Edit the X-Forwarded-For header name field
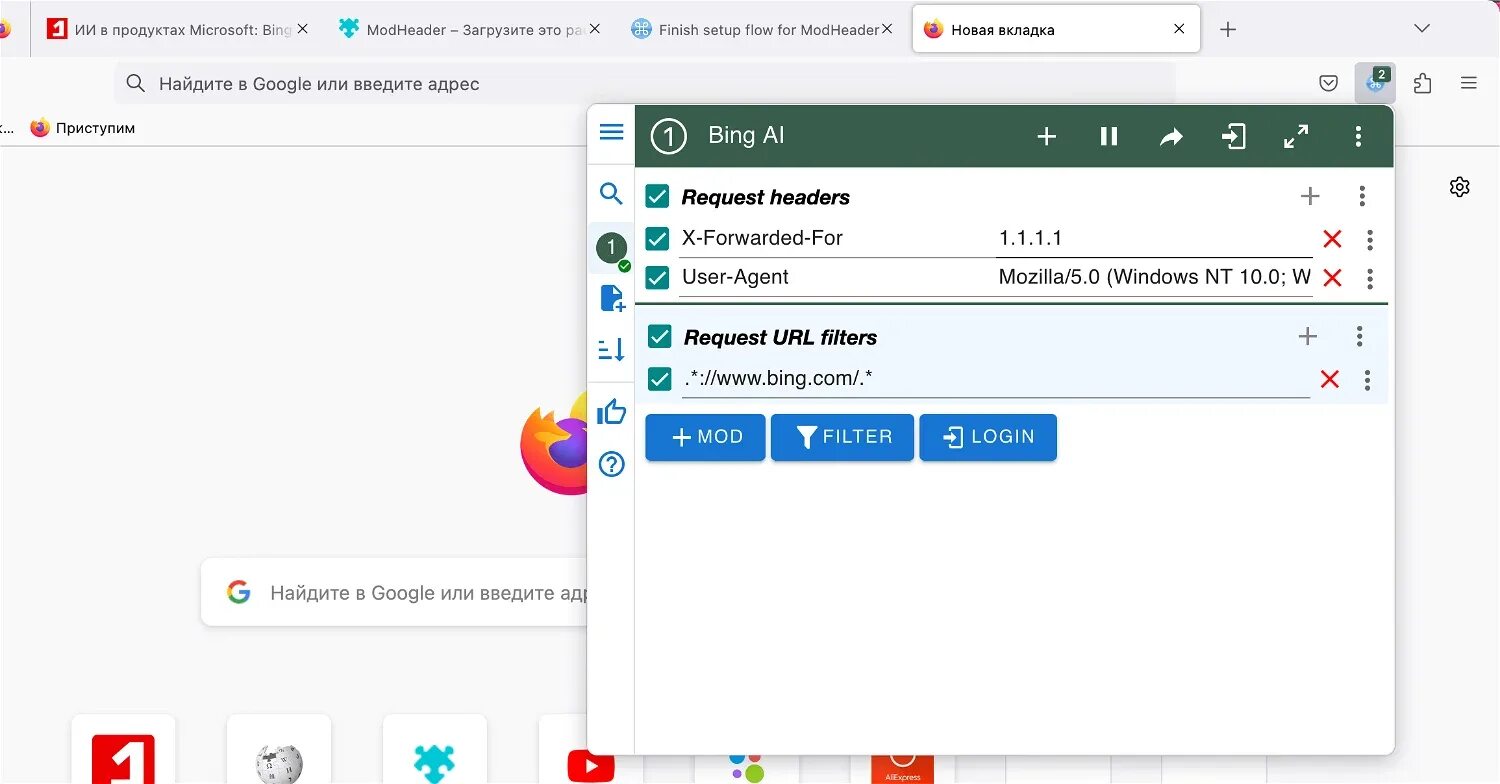The image size is (1500, 784). tap(836, 238)
